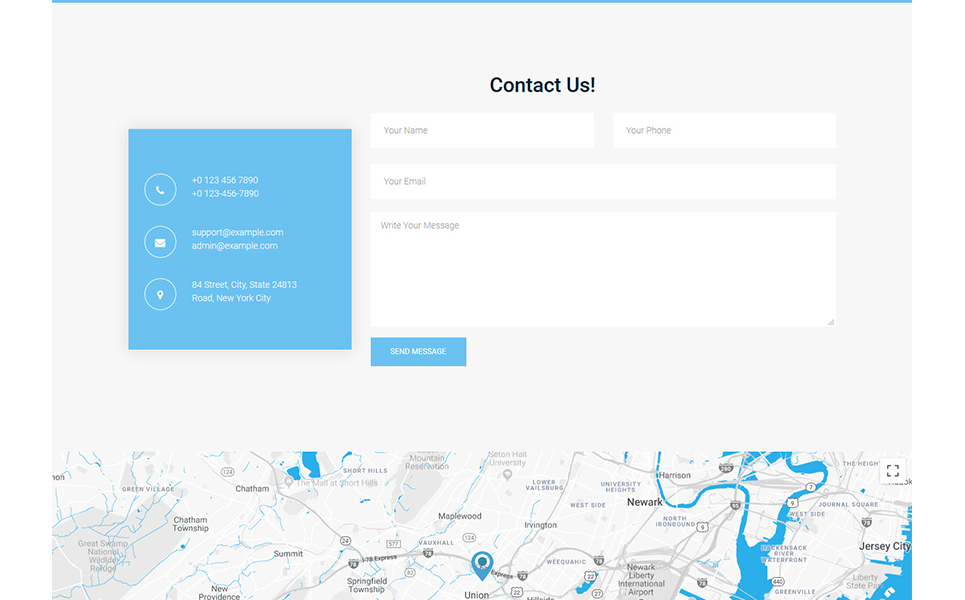Click the phone icon in the contact card
The image size is (965, 600).
[160, 190]
